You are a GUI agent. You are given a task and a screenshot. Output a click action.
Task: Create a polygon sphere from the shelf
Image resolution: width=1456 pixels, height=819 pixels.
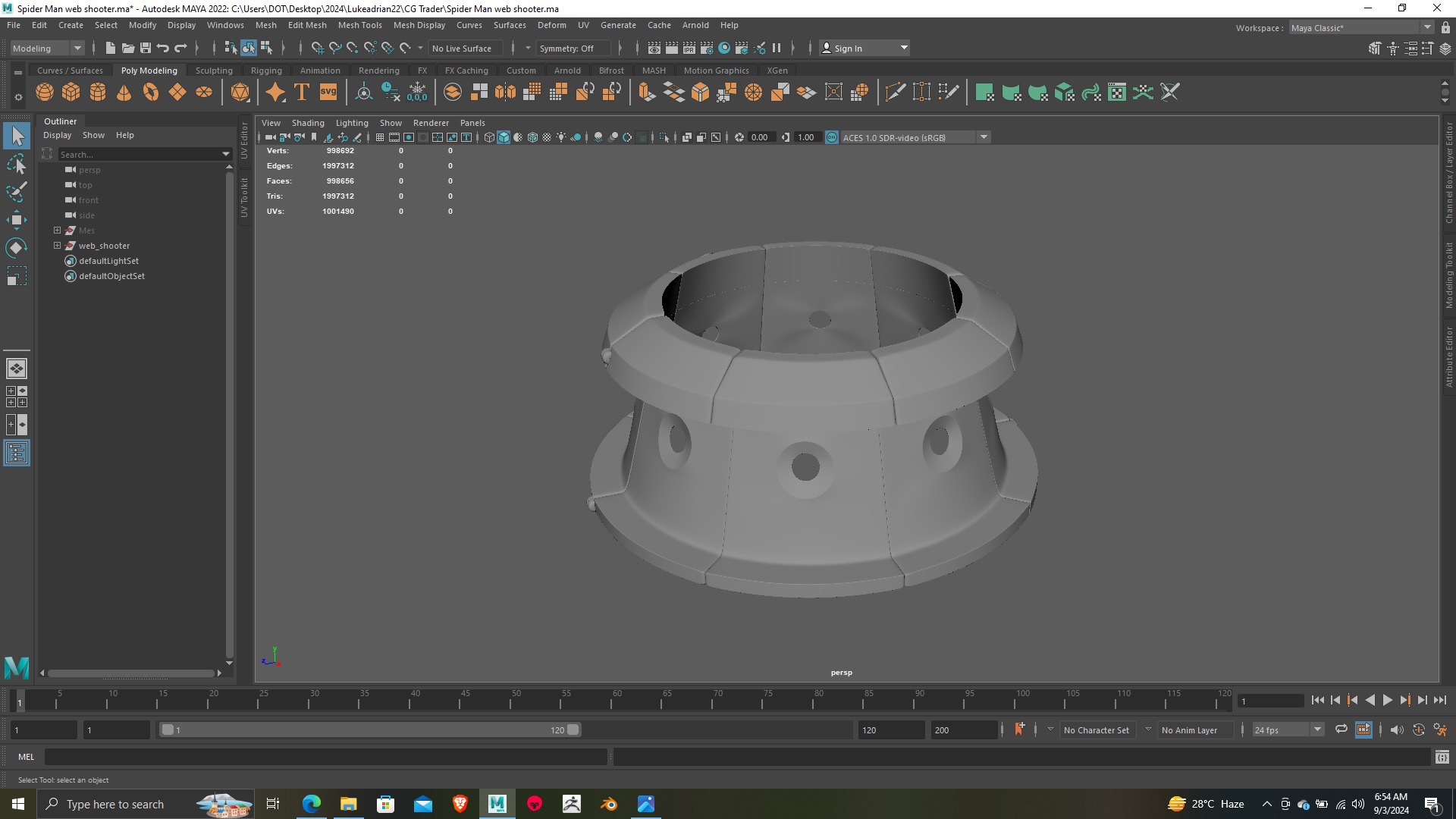point(45,93)
